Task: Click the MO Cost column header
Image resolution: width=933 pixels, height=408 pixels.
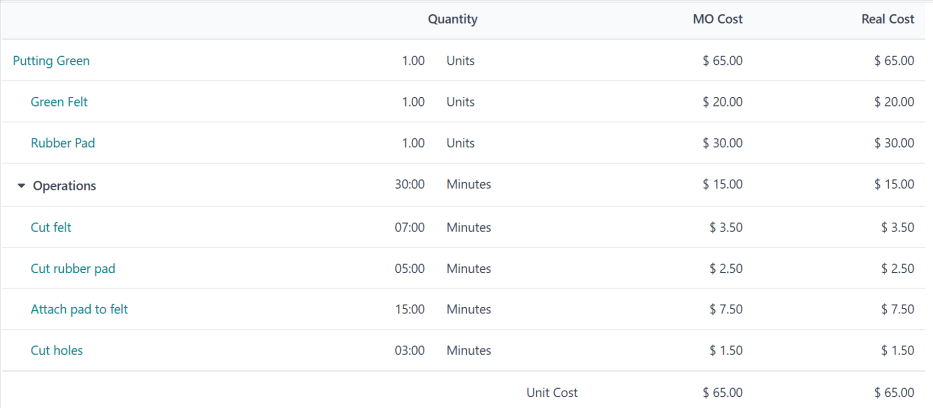Action: [717, 19]
